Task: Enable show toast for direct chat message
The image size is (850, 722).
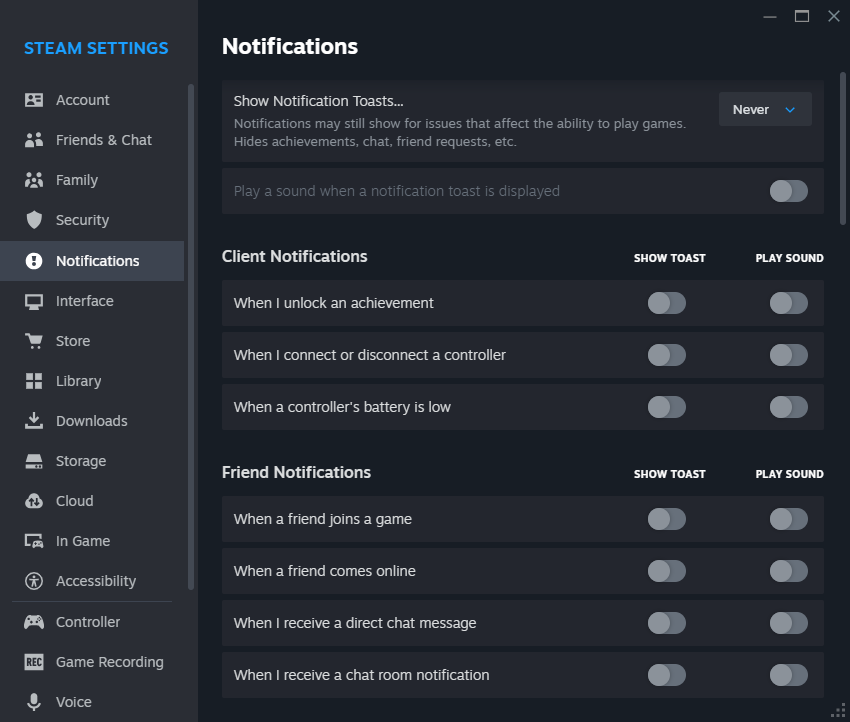Action: [667, 623]
